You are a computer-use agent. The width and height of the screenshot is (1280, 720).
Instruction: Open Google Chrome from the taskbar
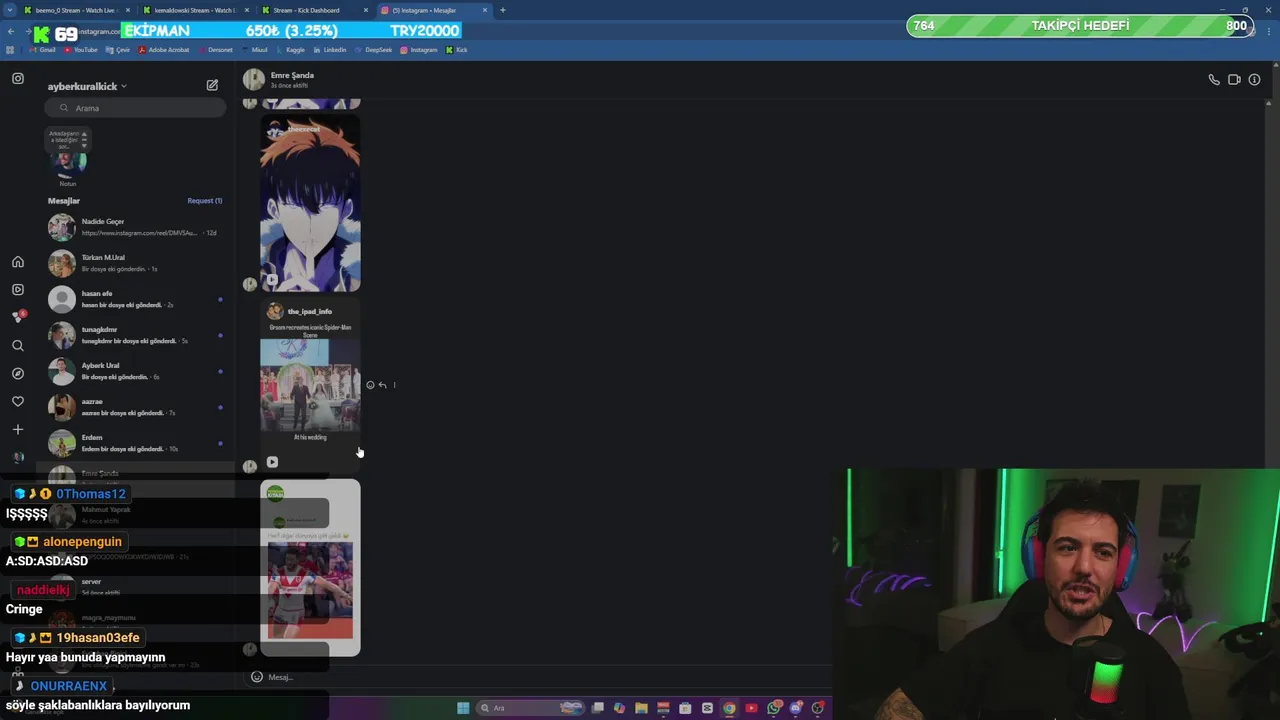(x=729, y=708)
